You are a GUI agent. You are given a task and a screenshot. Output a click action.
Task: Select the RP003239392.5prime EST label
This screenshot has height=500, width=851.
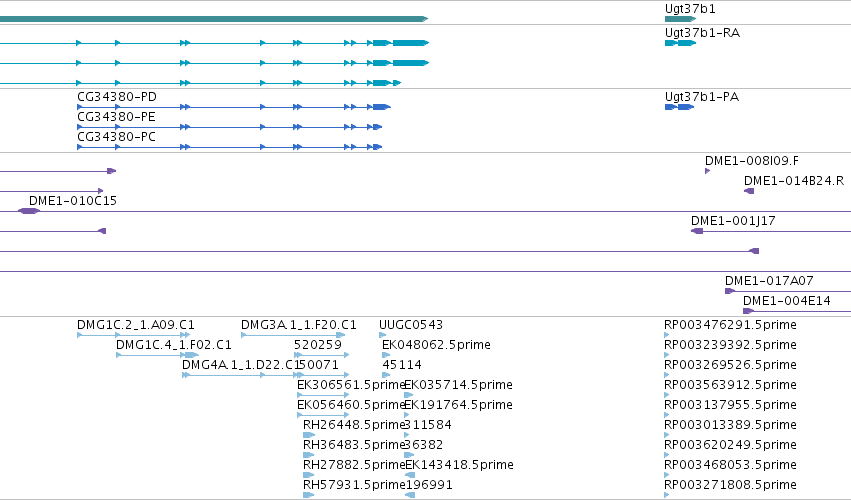(x=731, y=345)
